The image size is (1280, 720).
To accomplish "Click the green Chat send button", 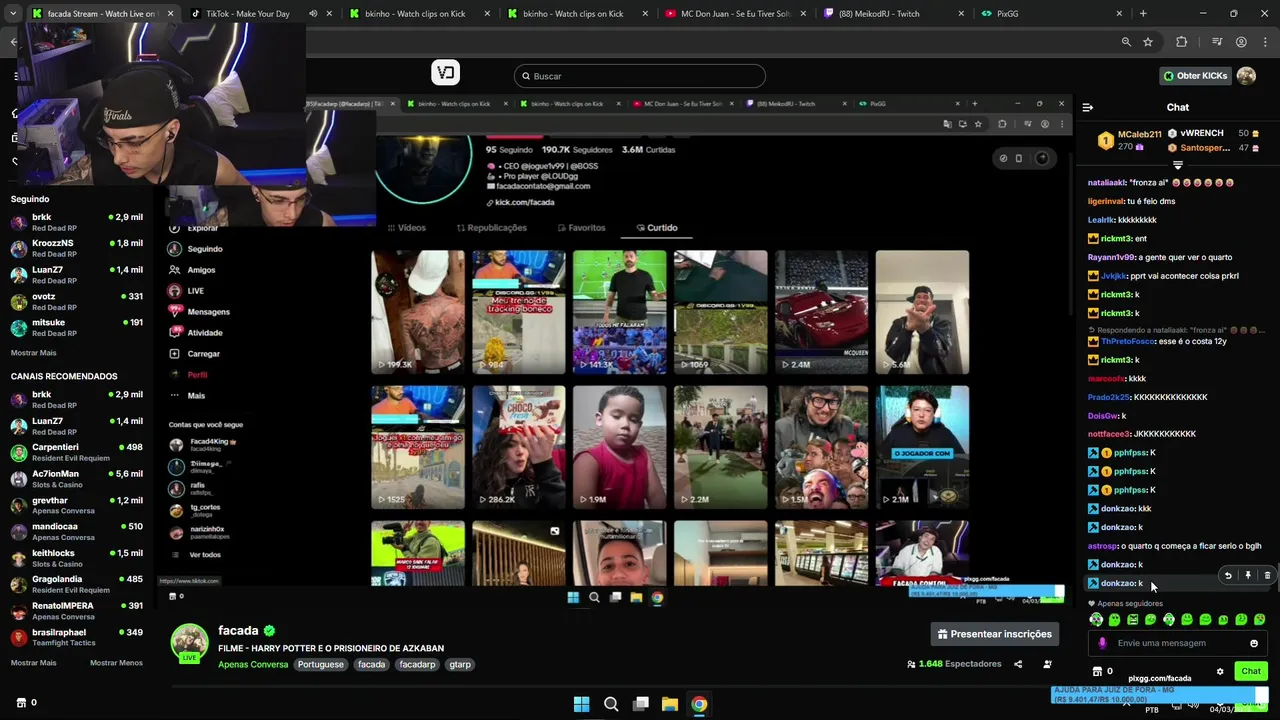I will point(1251,671).
